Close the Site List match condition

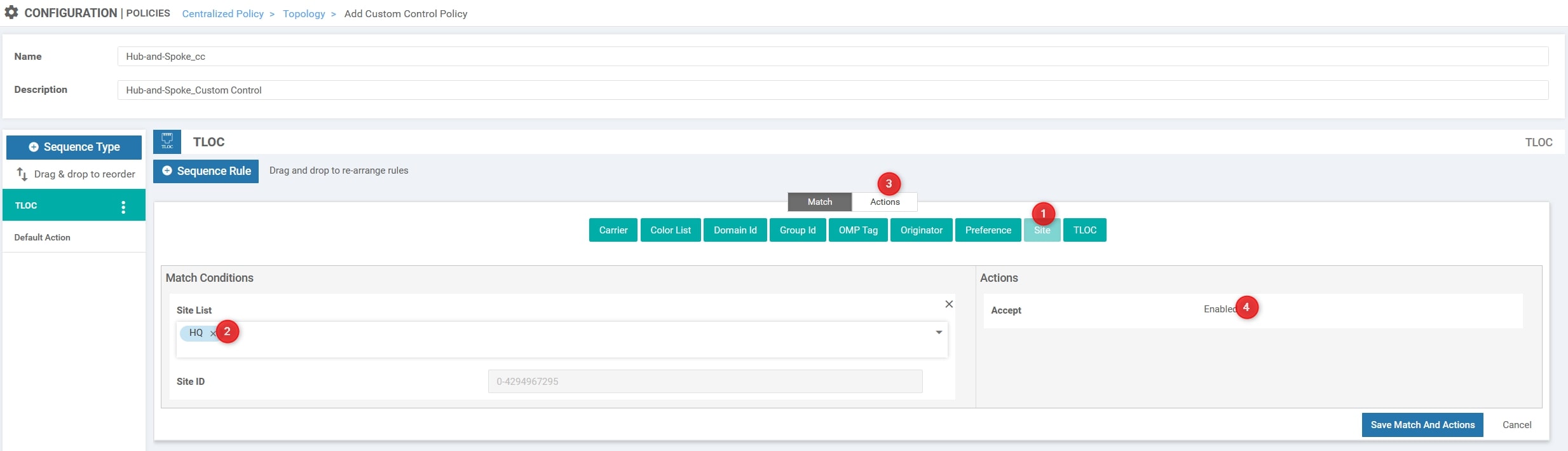click(x=949, y=304)
